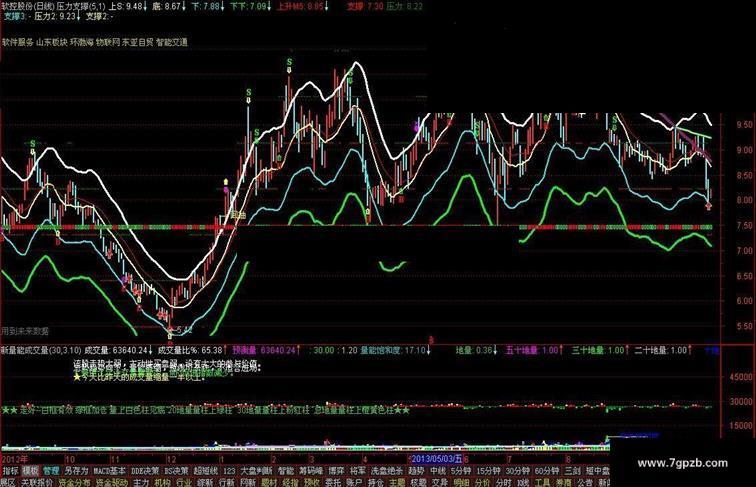
Task: Click the 上S: 9.48 value
Action: (127, 6)
